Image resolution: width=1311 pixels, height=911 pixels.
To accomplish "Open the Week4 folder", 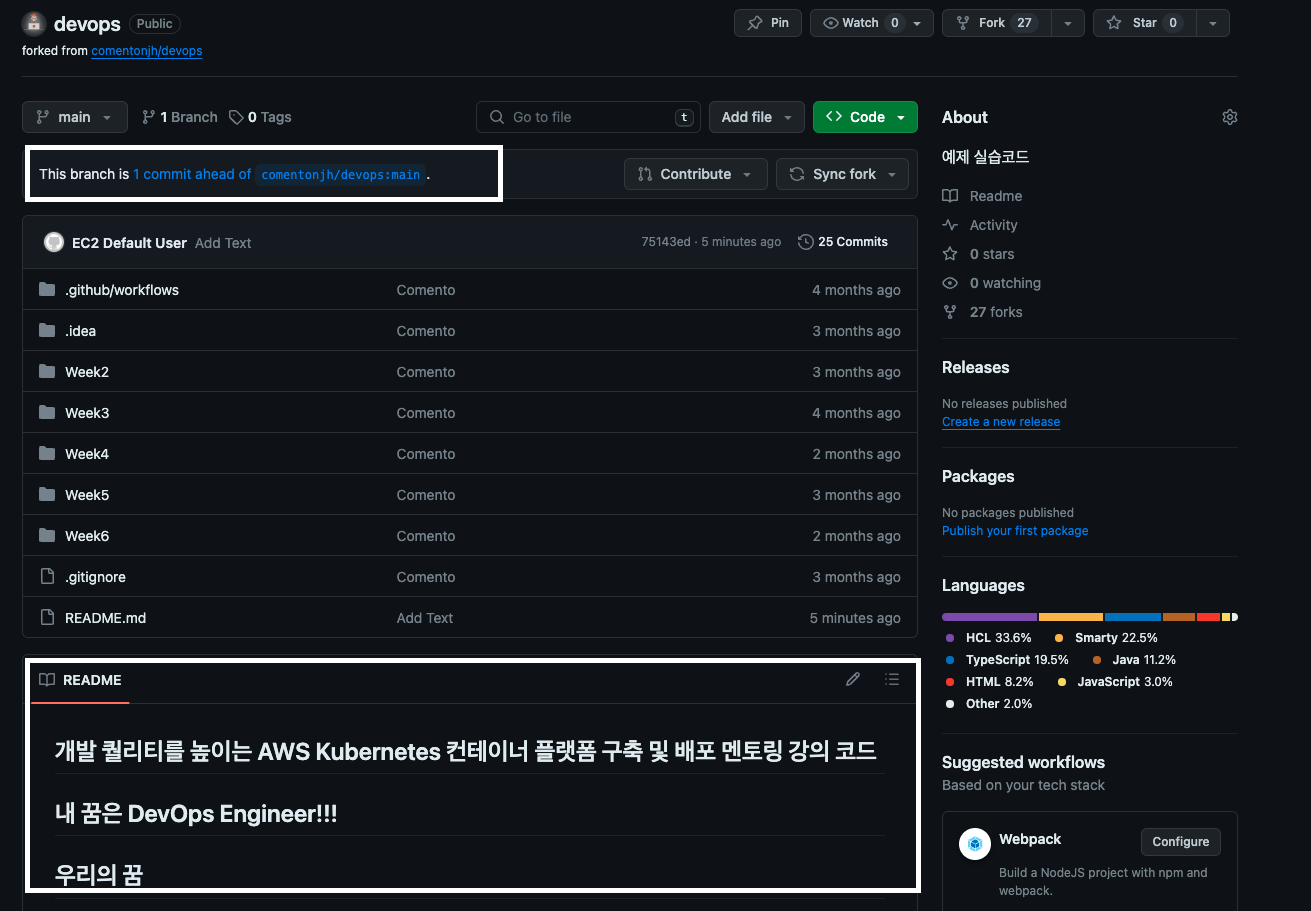I will tap(87, 454).
